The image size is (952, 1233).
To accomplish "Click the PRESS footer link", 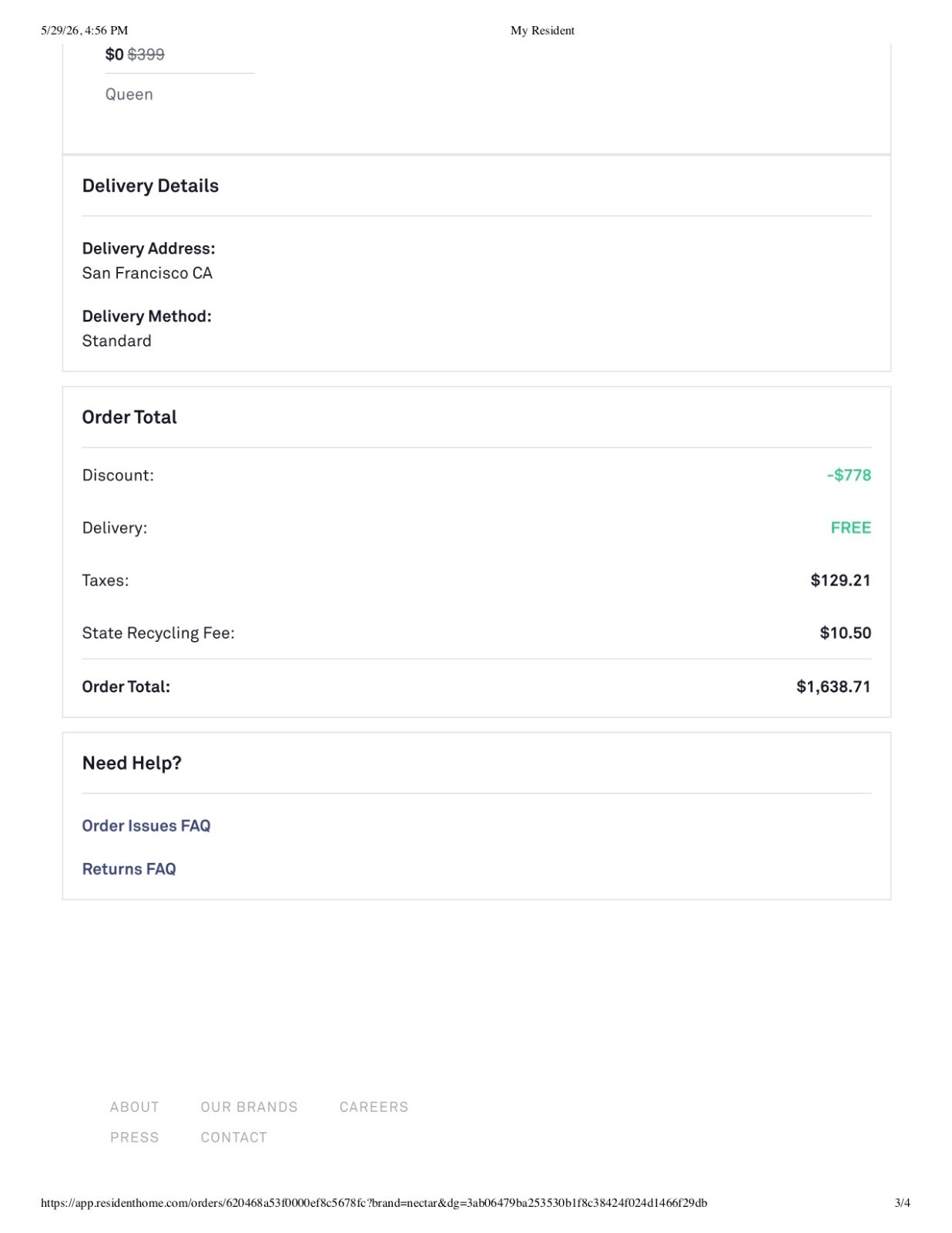I will tap(135, 1137).
